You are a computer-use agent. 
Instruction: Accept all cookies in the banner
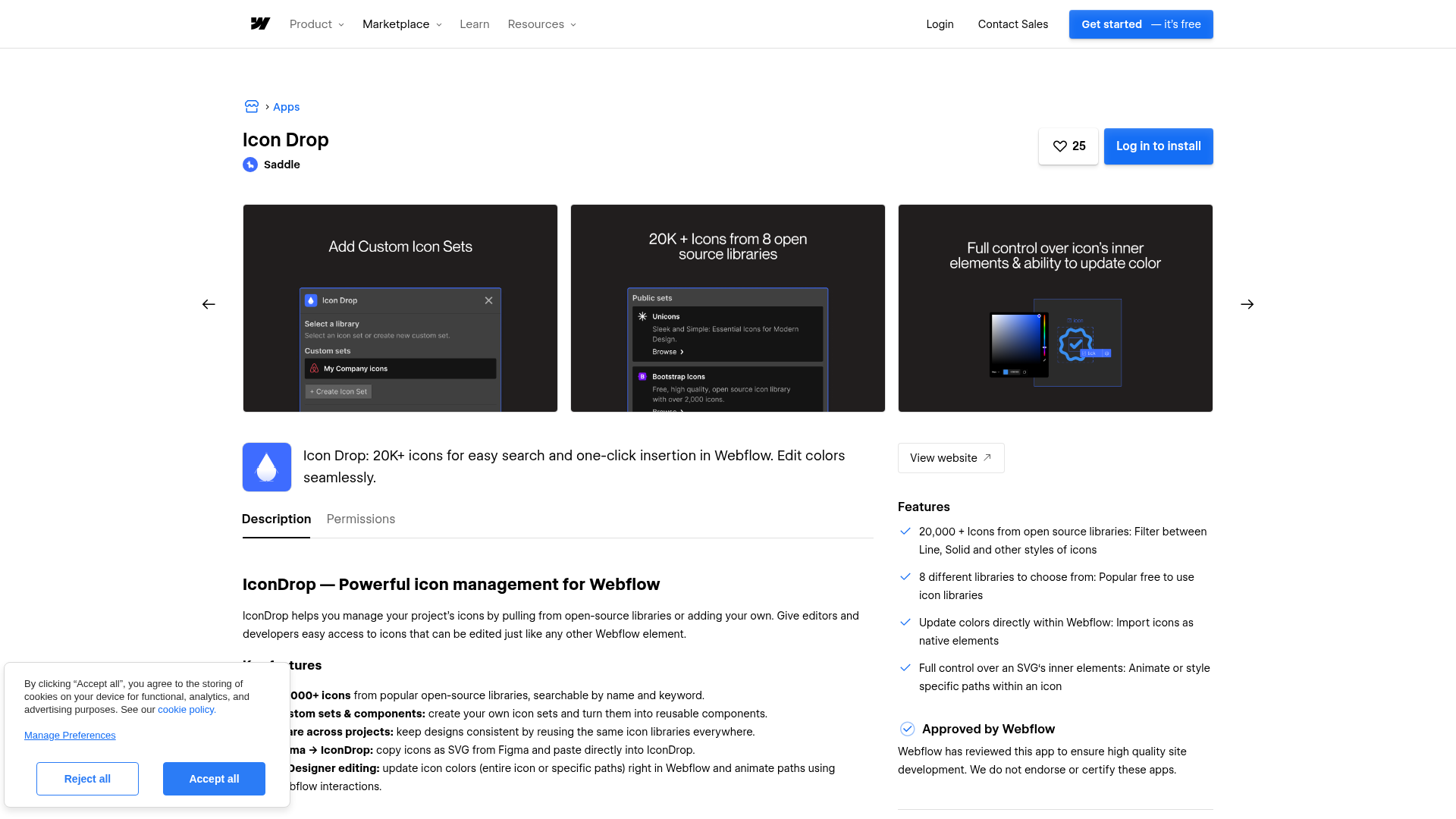coord(214,779)
